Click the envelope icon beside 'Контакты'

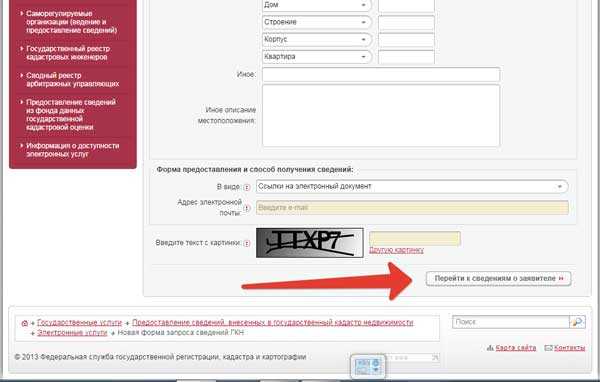pyautogui.click(x=549, y=348)
